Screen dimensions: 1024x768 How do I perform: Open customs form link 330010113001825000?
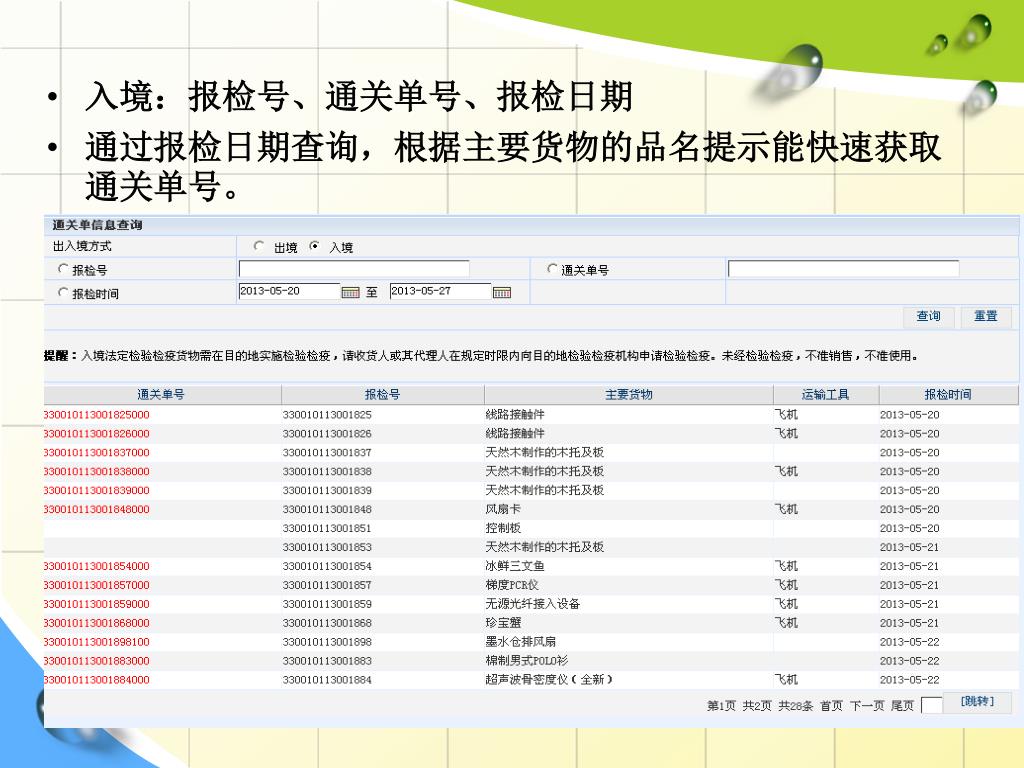pyautogui.click(x=97, y=415)
